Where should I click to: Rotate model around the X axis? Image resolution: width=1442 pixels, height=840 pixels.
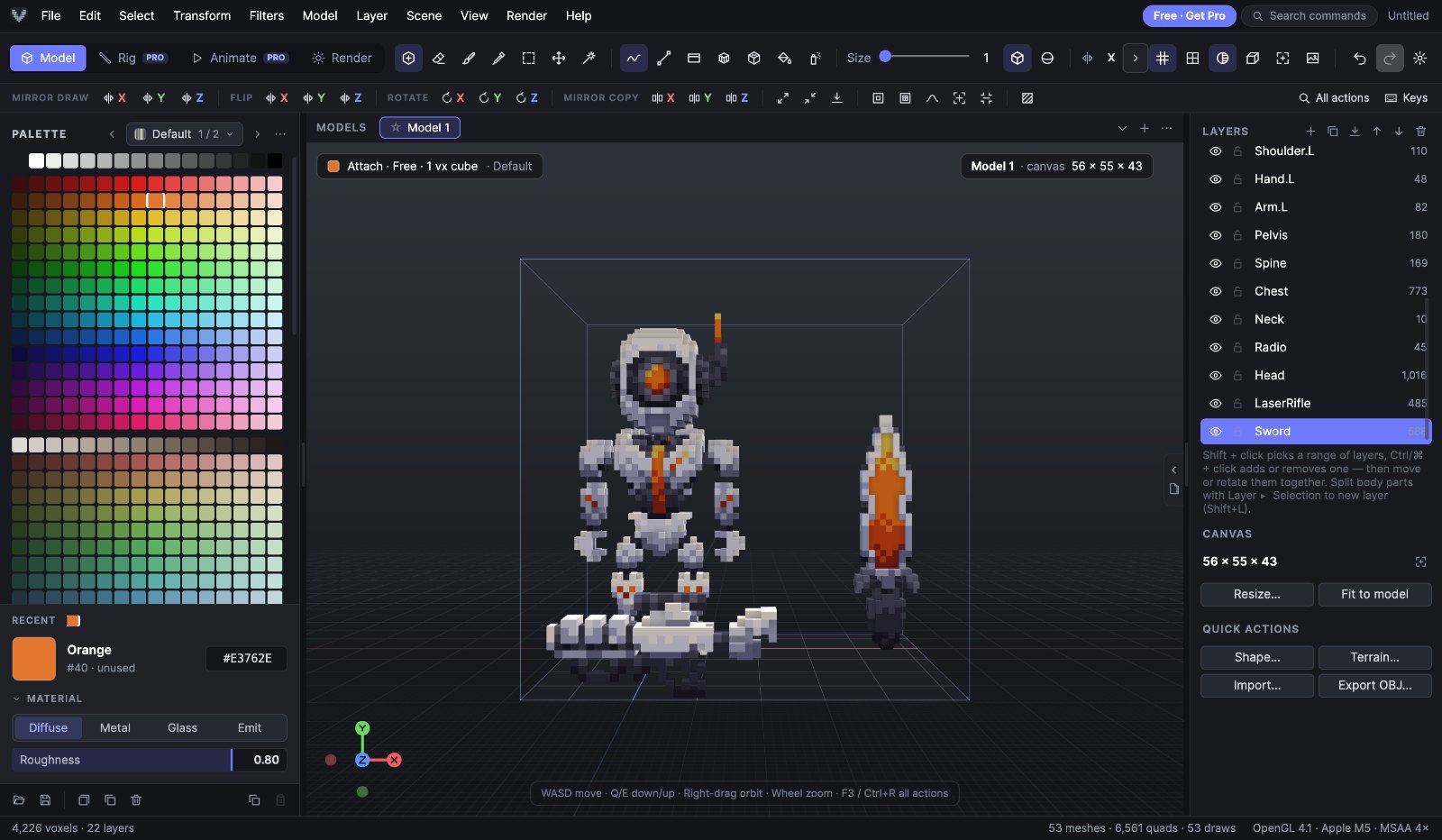tap(453, 97)
